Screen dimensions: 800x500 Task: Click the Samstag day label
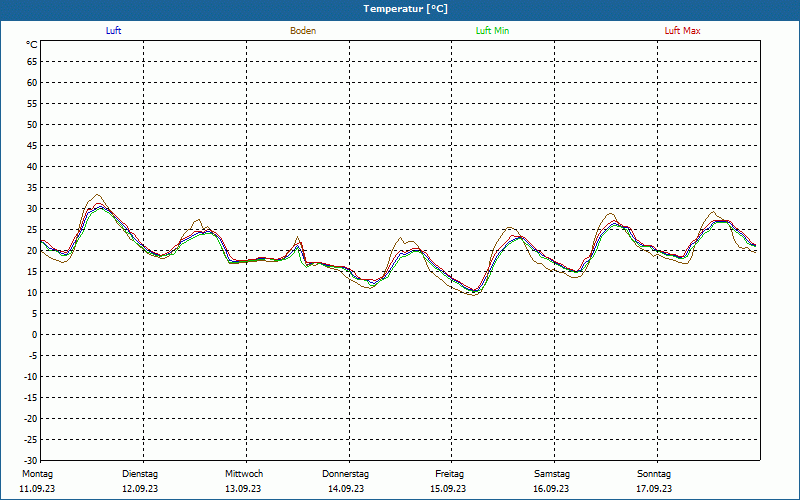click(x=552, y=474)
